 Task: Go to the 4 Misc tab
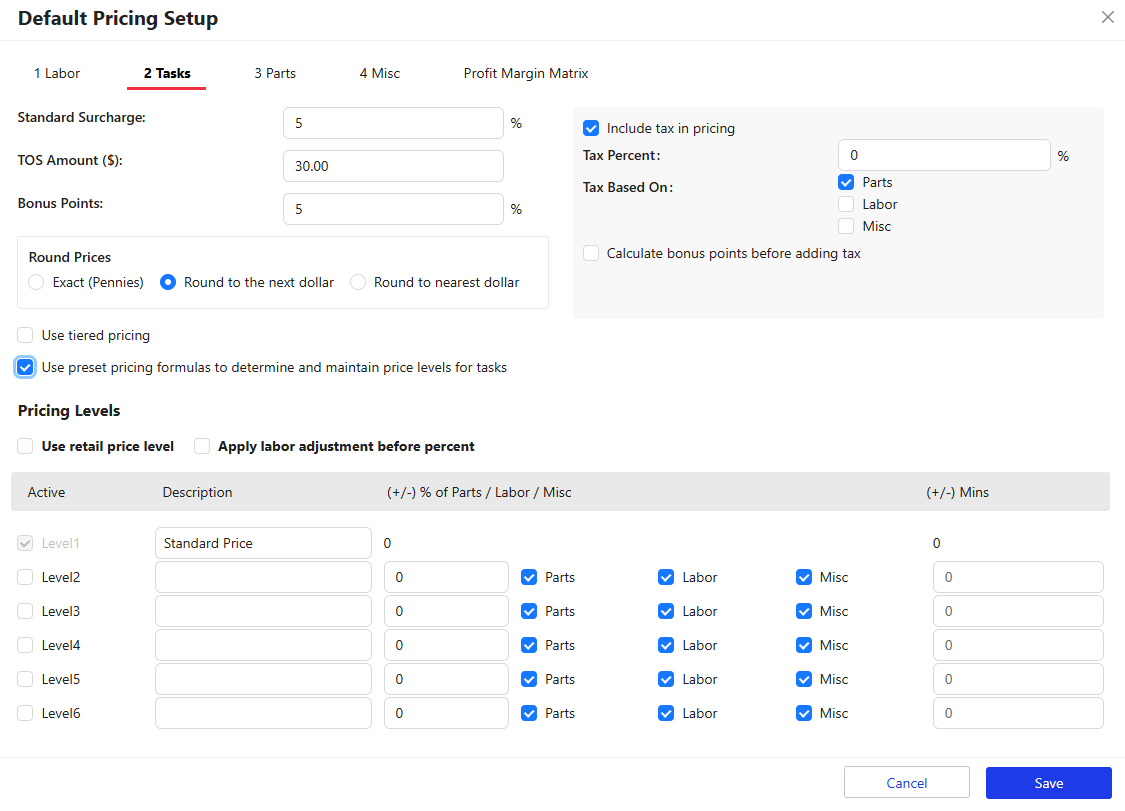click(380, 73)
